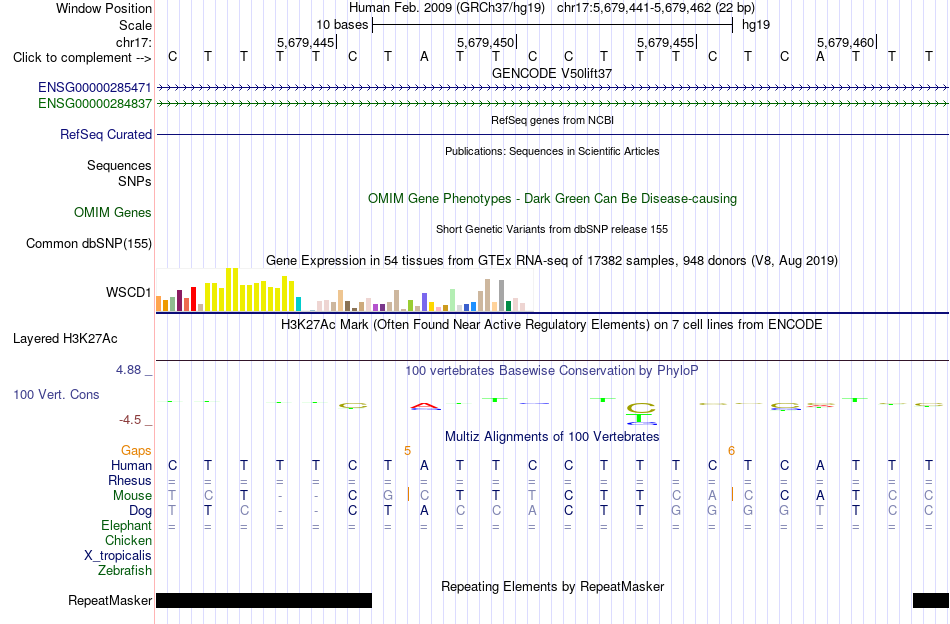Click the PhyloP 4.88 upper scale value

(128, 370)
